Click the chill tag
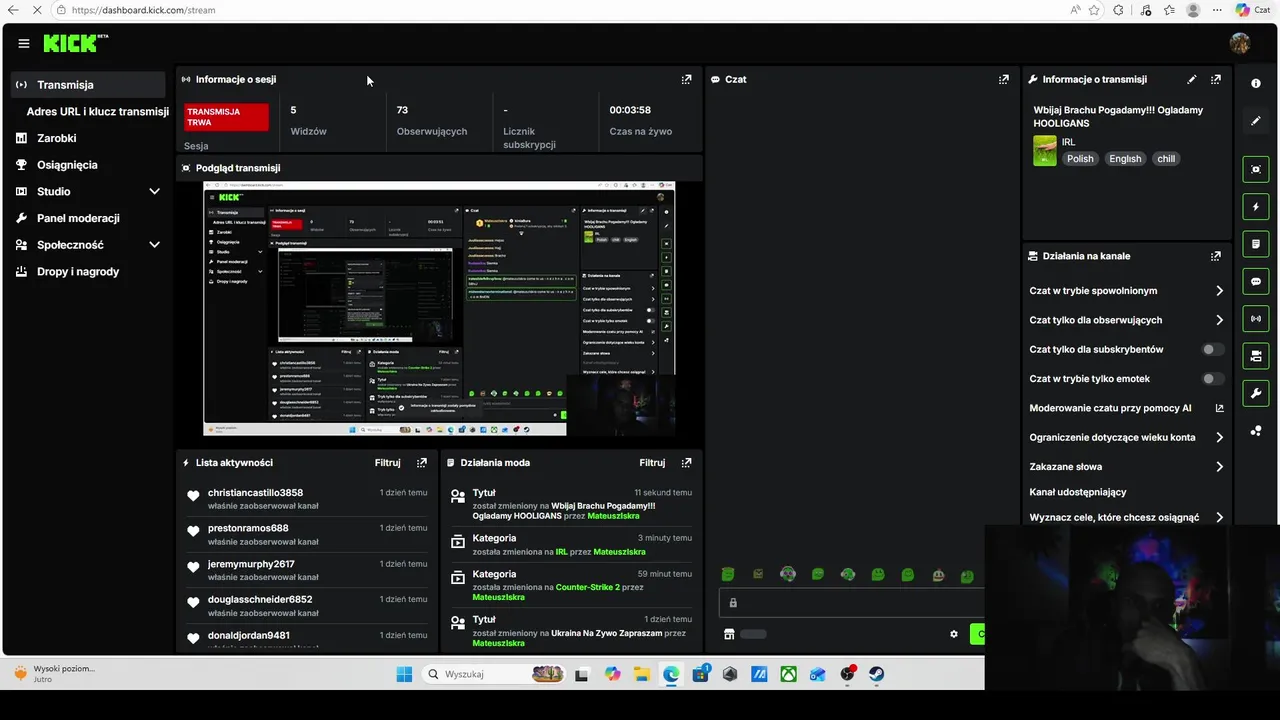This screenshot has height=720, width=1280. (x=1166, y=159)
